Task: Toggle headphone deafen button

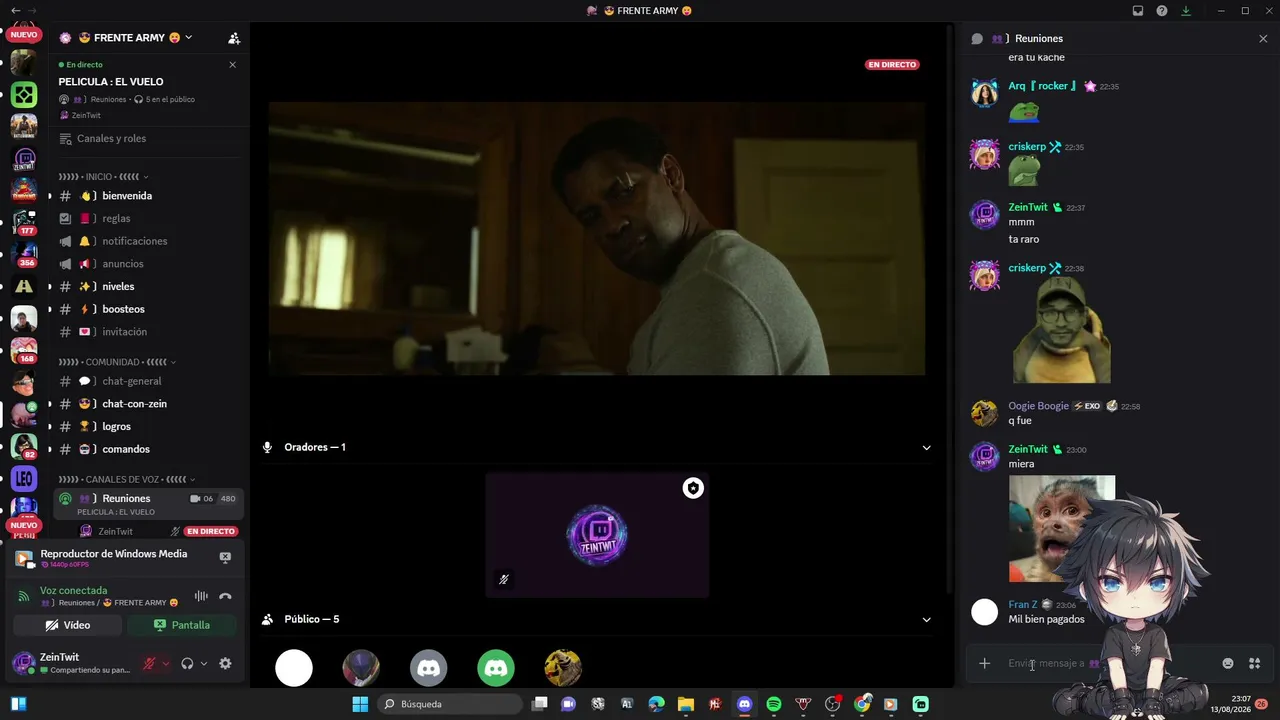Action: 187,663
